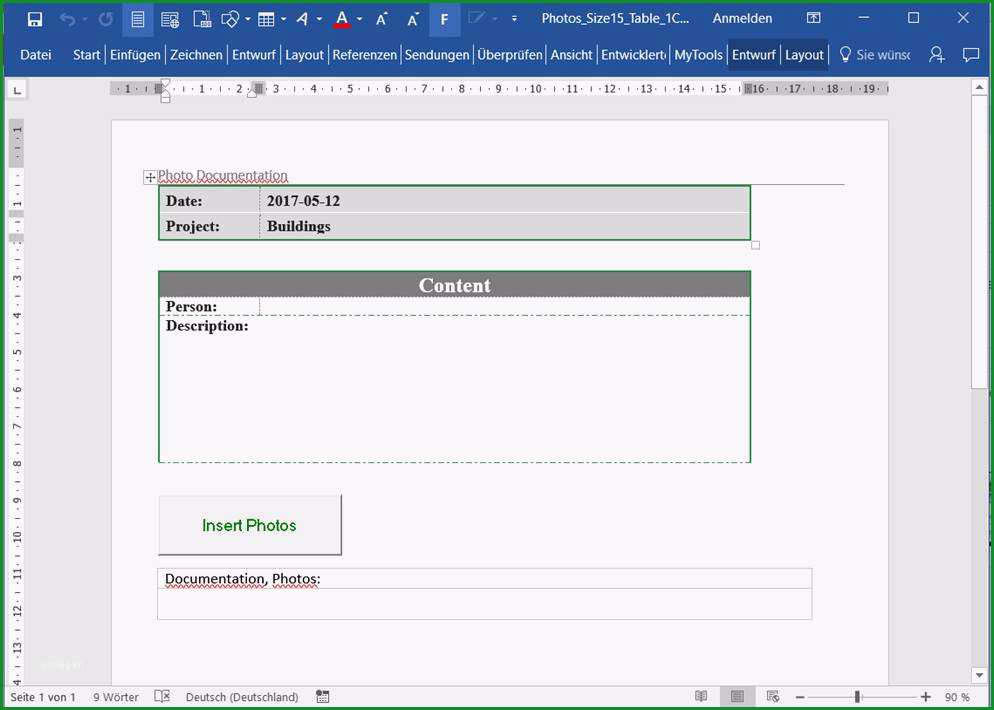Click the '9 Wörter' word count

116,697
